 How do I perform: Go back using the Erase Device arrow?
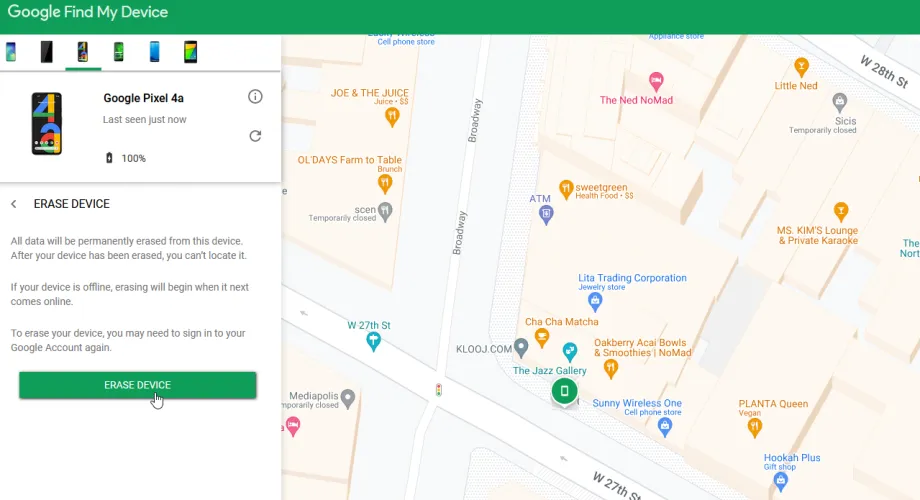click(x=14, y=204)
